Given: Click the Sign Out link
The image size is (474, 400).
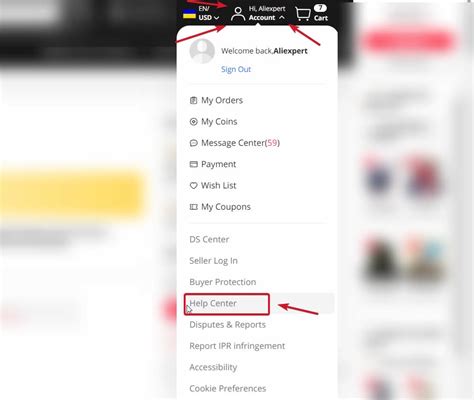Looking at the screenshot, I should click(236, 69).
